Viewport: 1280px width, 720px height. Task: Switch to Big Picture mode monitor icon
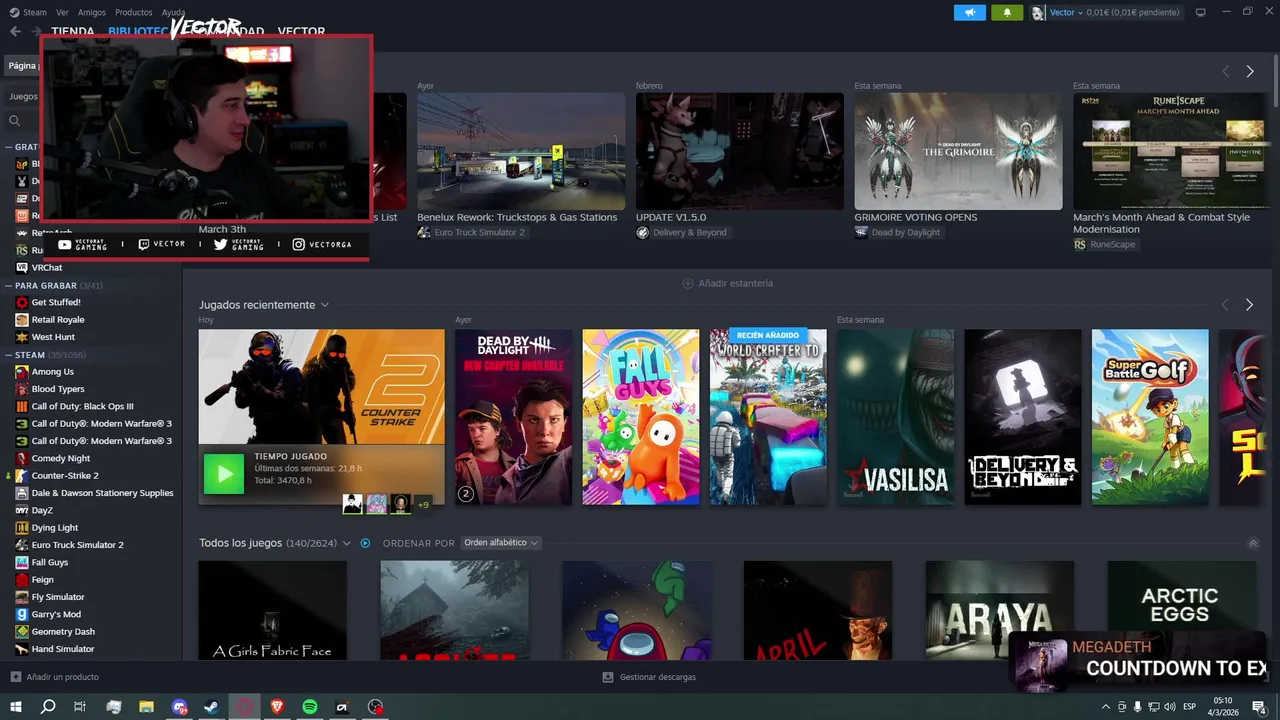1201,12
